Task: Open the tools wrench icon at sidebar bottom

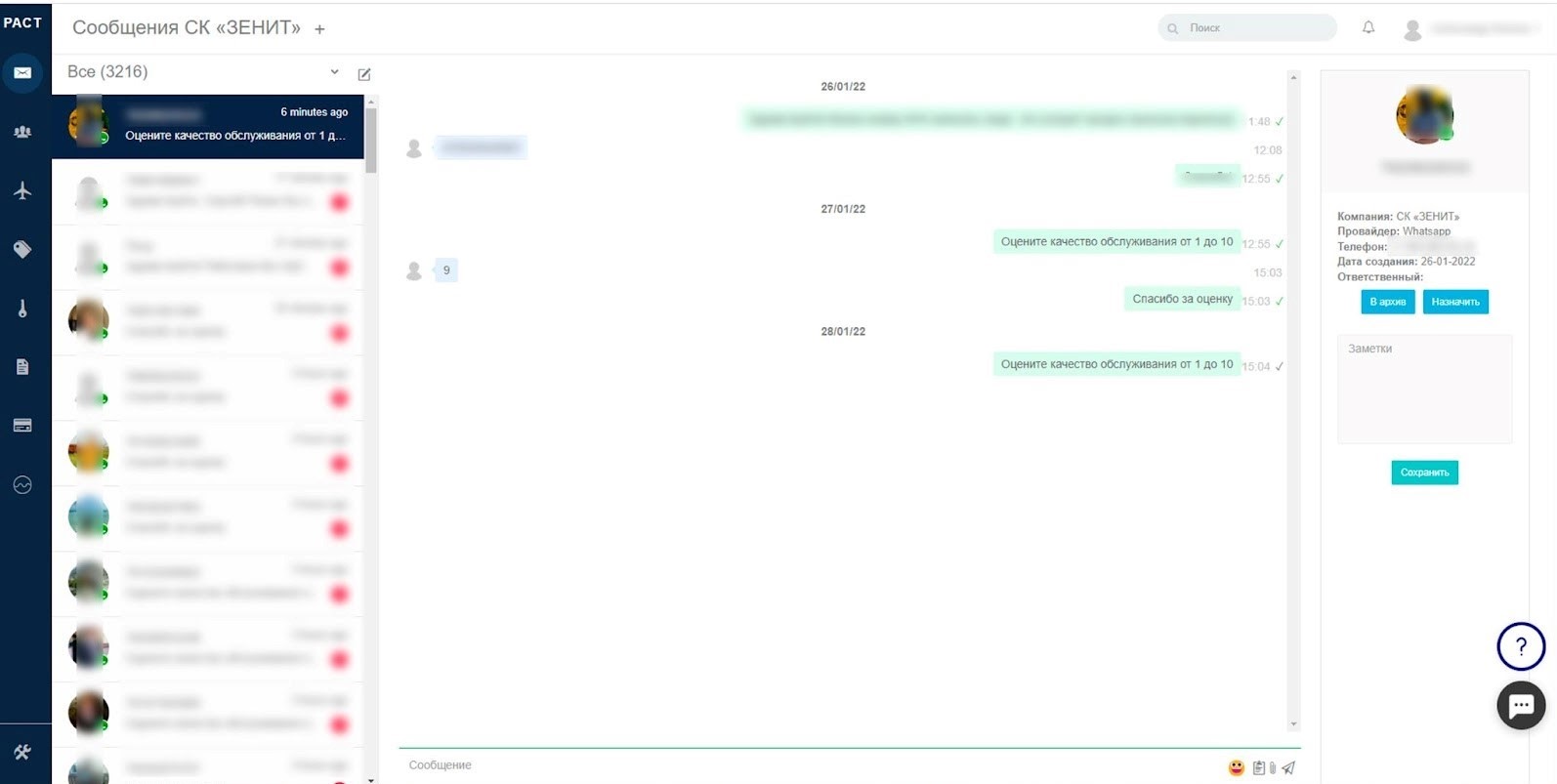Action: pyautogui.click(x=22, y=752)
